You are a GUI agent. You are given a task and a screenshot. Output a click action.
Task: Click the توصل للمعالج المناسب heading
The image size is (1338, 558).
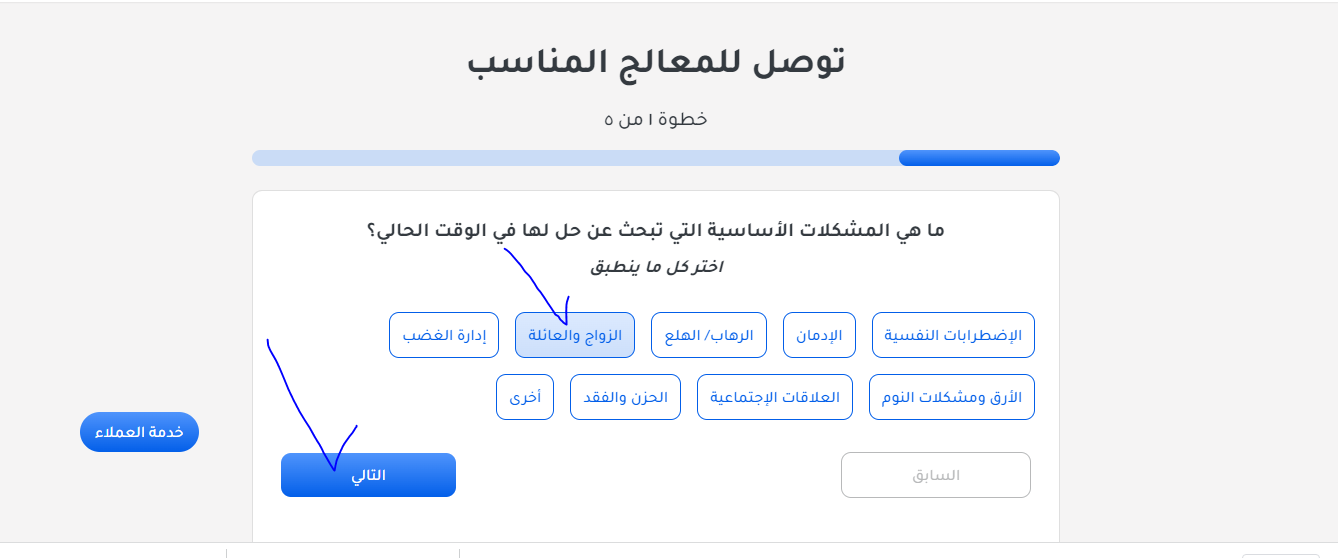(656, 62)
